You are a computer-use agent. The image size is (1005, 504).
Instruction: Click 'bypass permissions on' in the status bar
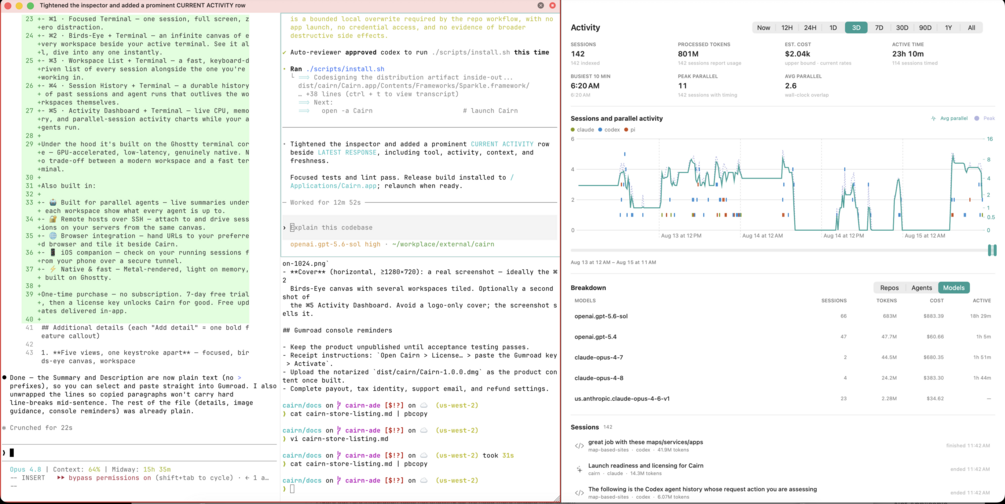[x=108, y=478]
